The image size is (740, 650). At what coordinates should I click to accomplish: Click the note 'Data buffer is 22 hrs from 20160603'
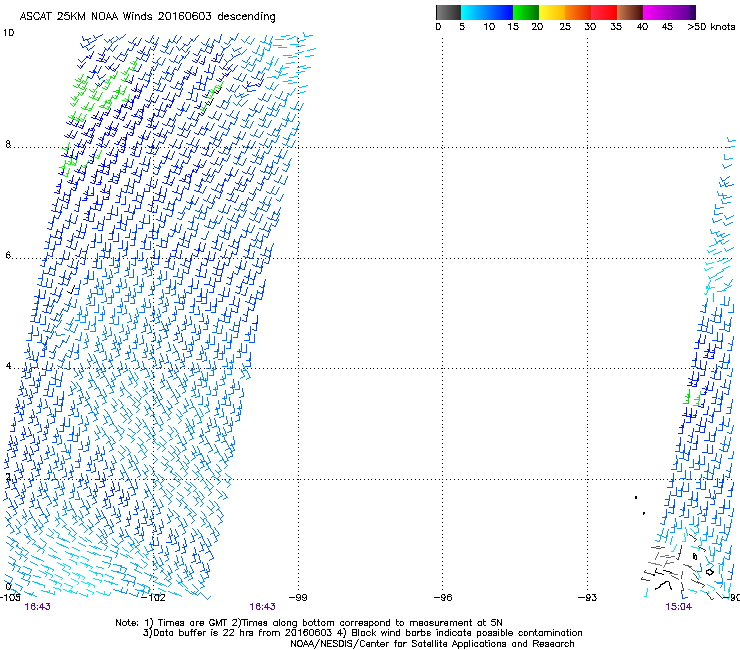click(237, 633)
